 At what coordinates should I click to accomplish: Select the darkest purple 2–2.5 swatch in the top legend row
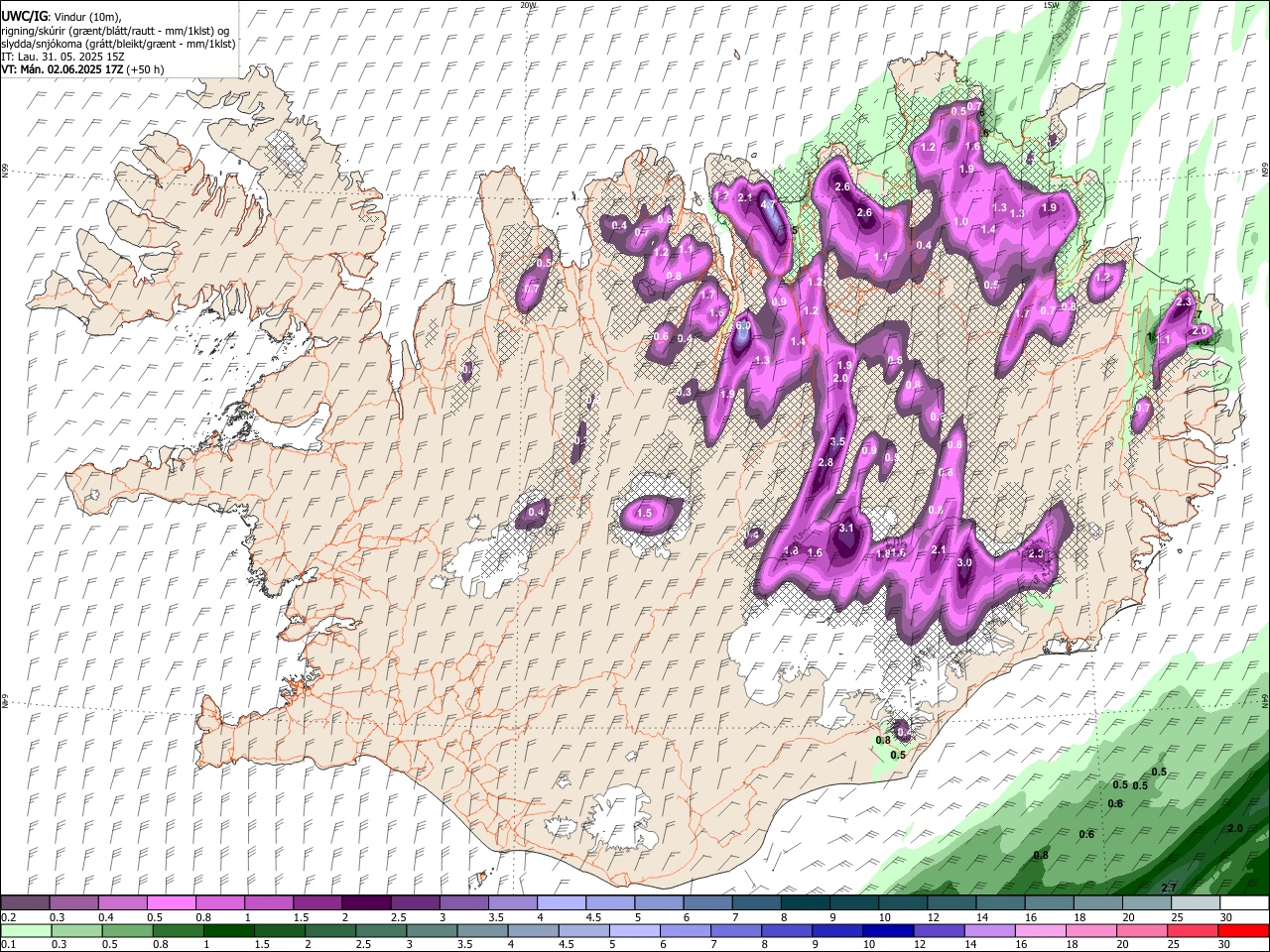[365, 903]
